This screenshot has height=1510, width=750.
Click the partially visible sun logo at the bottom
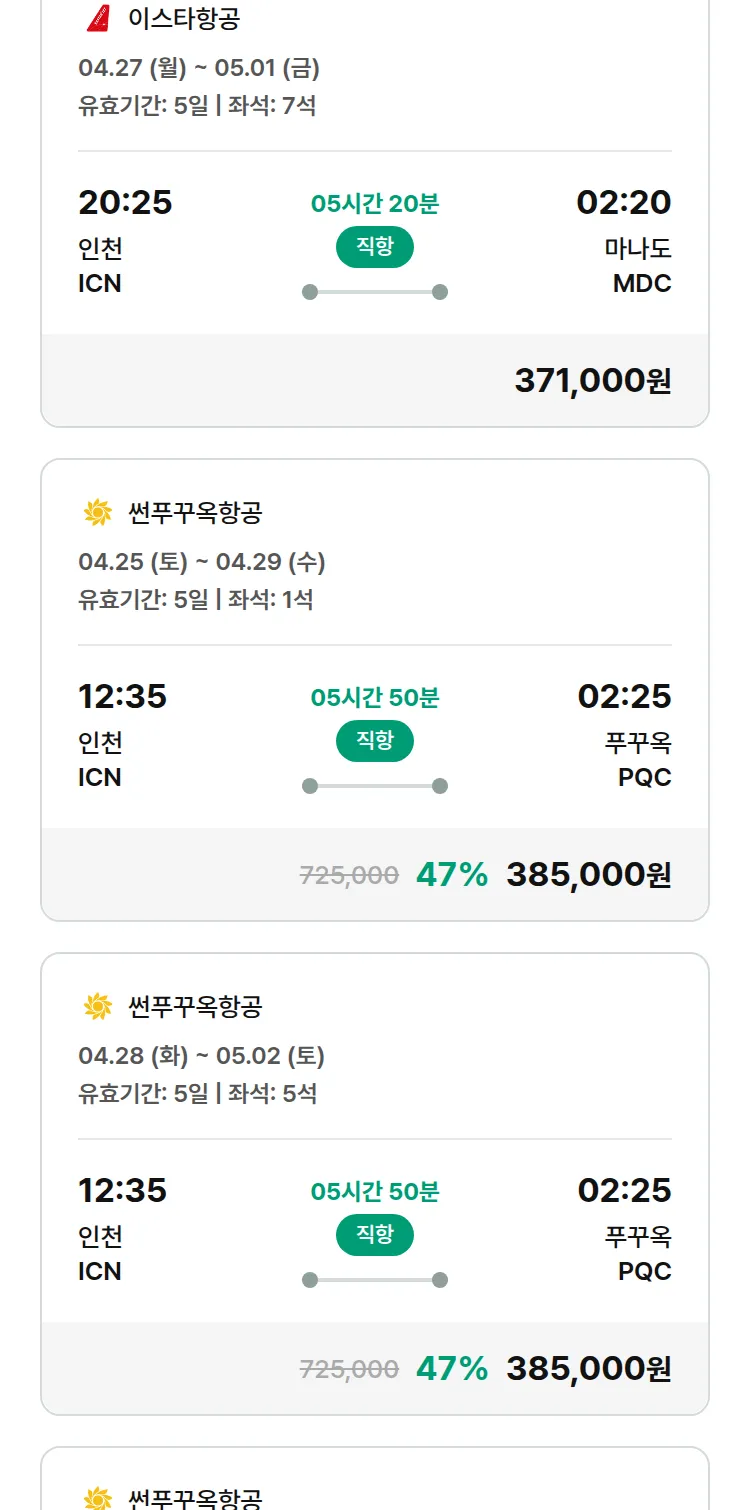(97, 1498)
